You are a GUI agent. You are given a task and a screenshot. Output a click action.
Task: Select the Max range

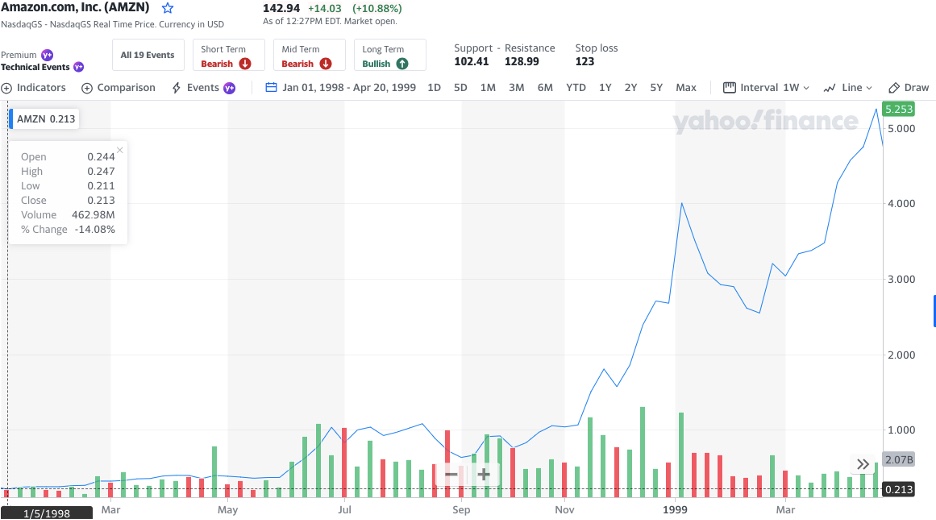click(686, 87)
